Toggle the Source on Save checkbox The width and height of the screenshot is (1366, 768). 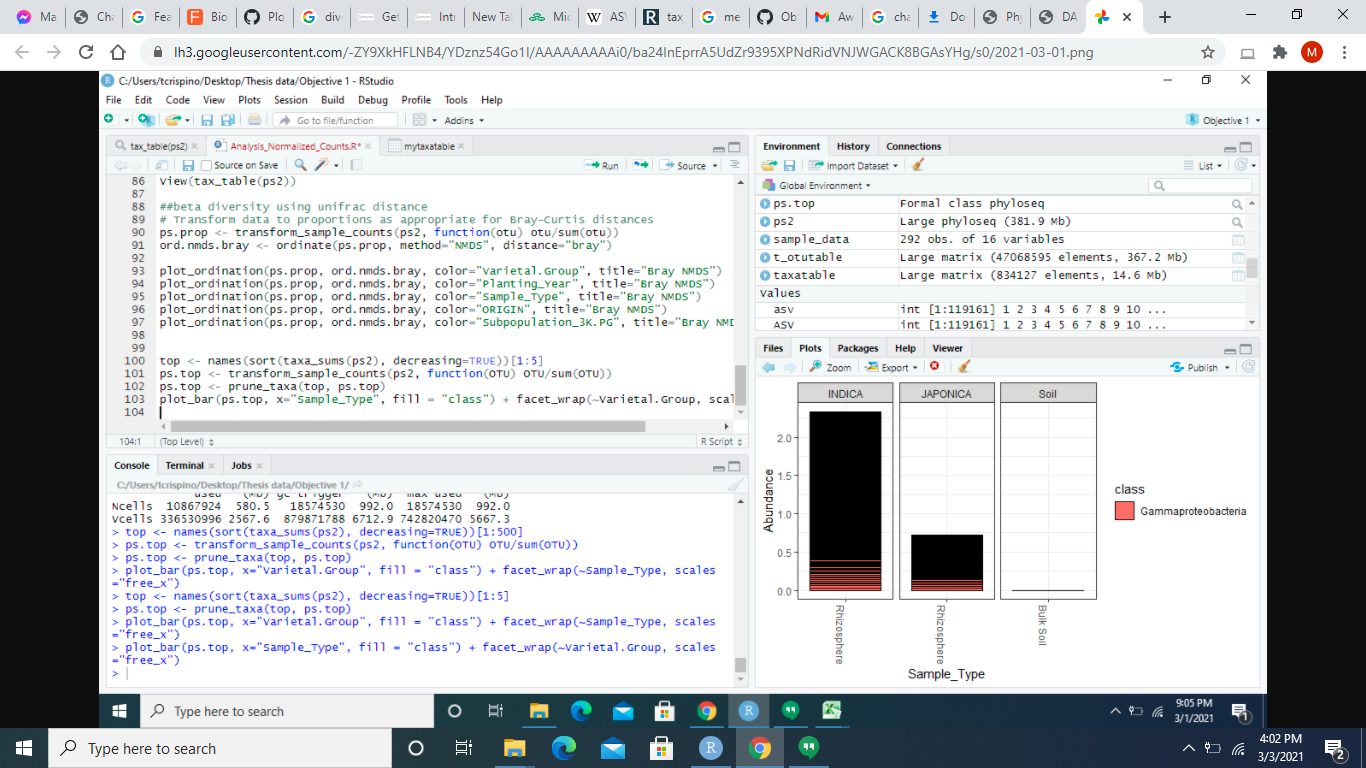206,166
